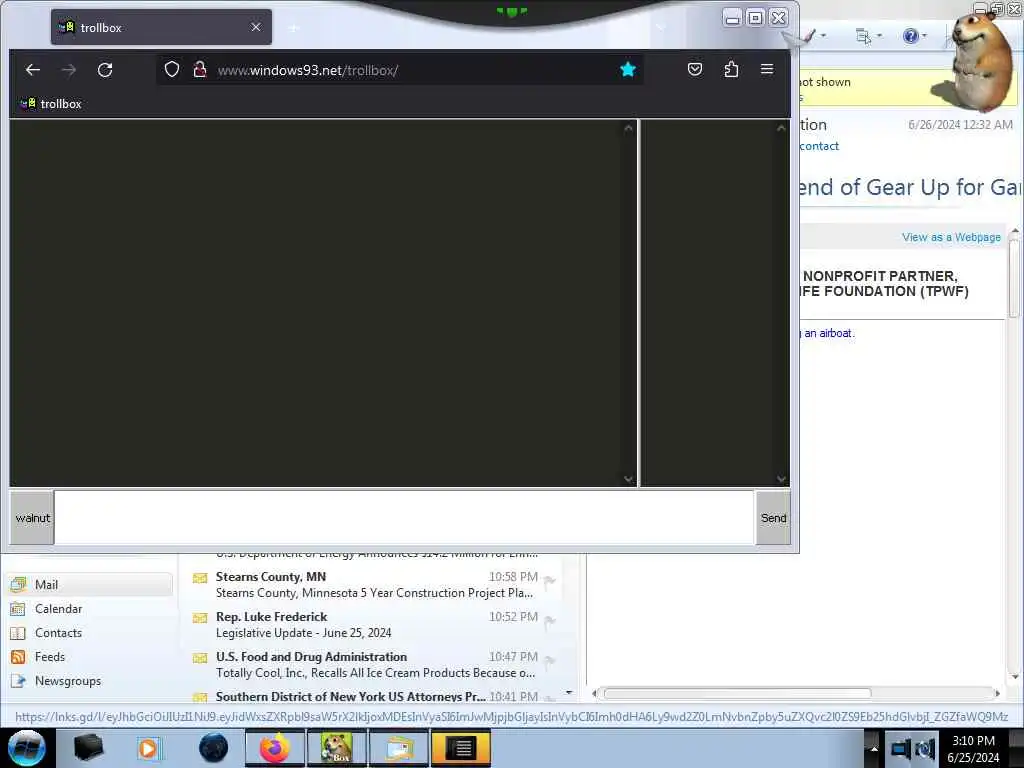Screen dimensions: 1024x768
Task: Click the padlock site security icon
Action: click(x=200, y=69)
